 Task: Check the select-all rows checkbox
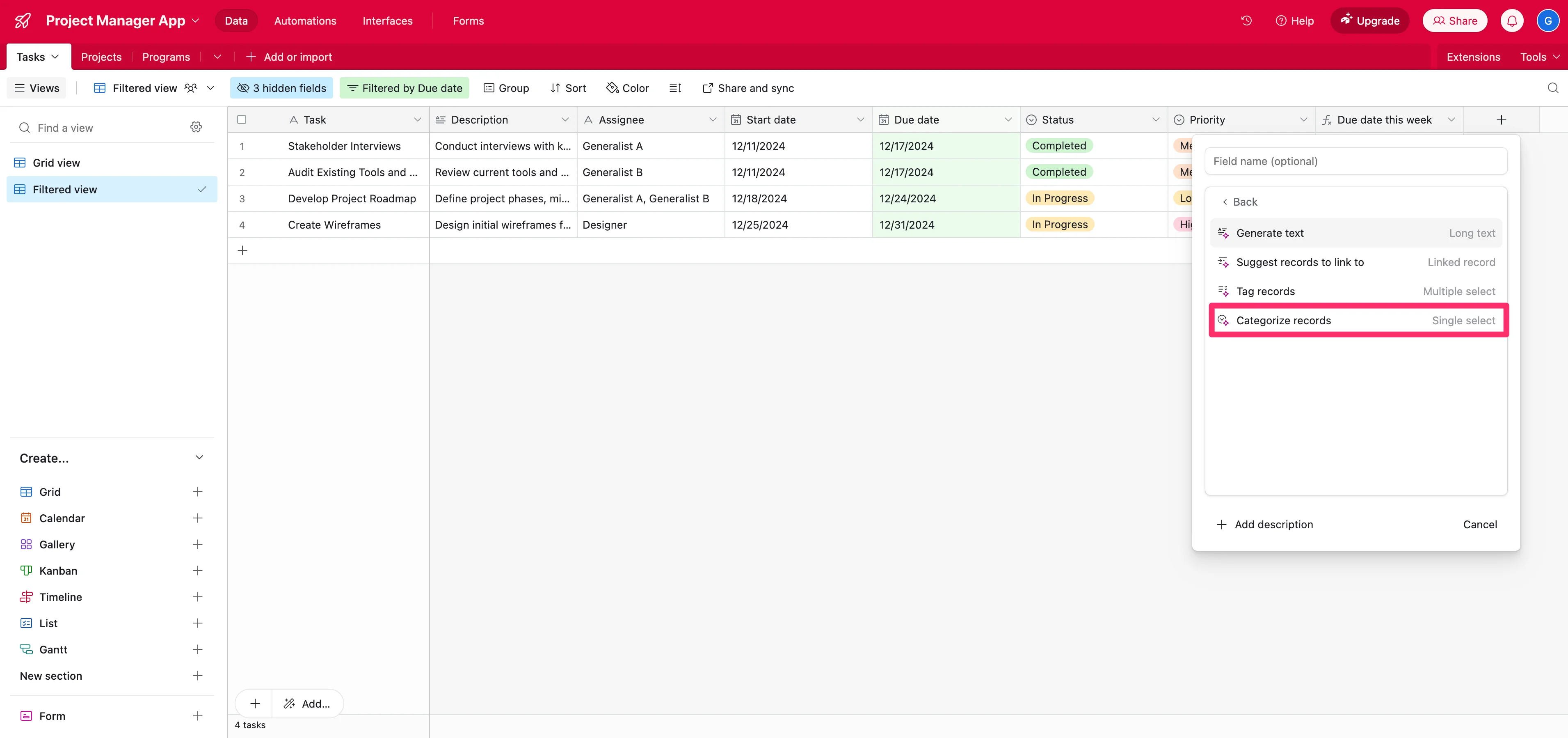point(242,120)
